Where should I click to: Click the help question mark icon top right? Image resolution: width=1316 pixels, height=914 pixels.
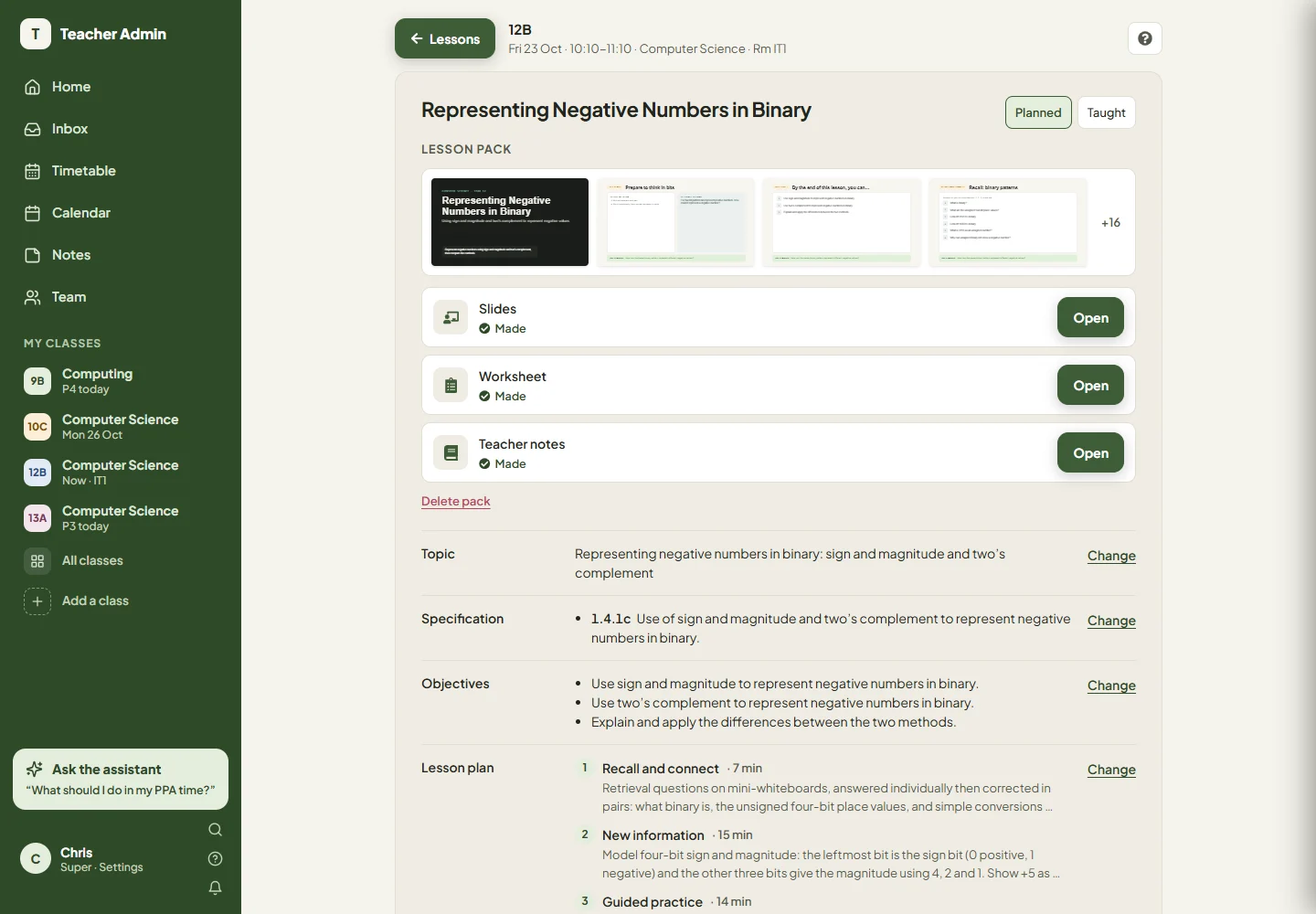coord(1145,38)
